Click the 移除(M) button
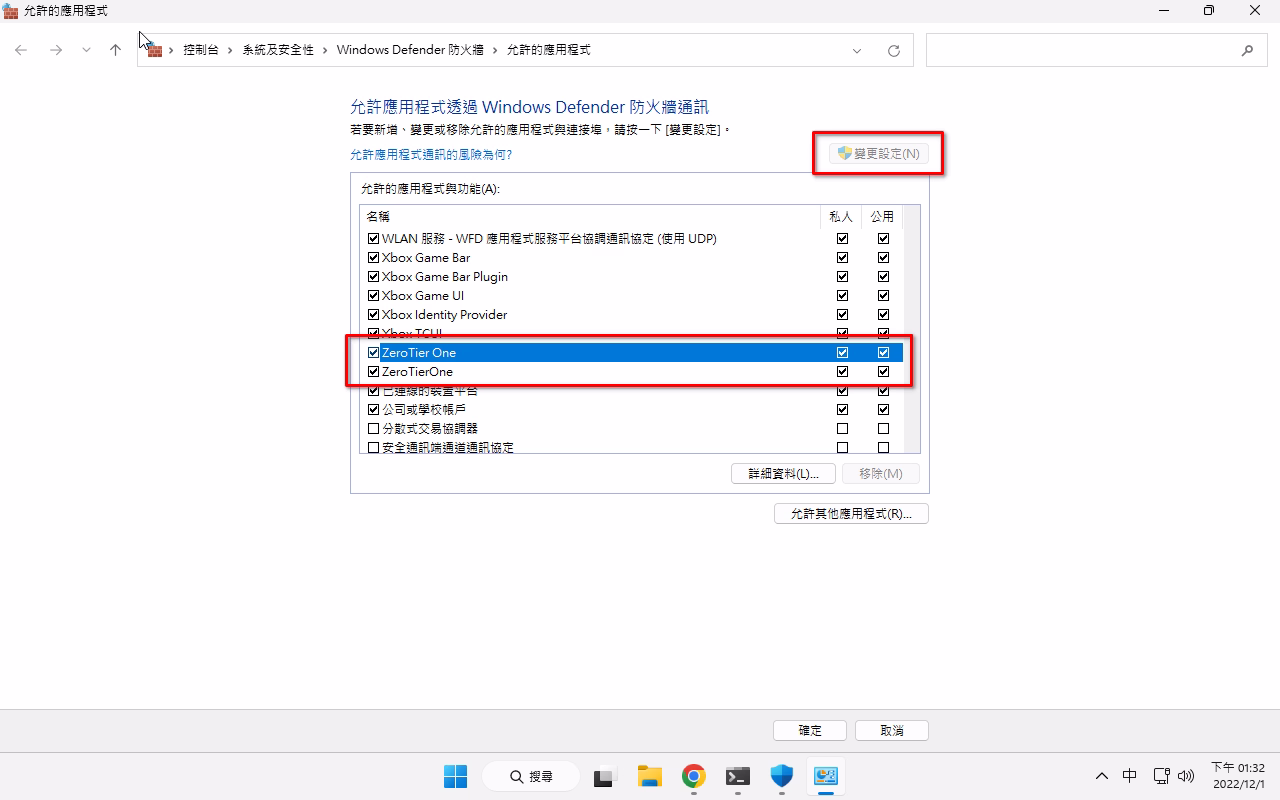The width and height of the screenshot is (1280, 800). [880, 474]
